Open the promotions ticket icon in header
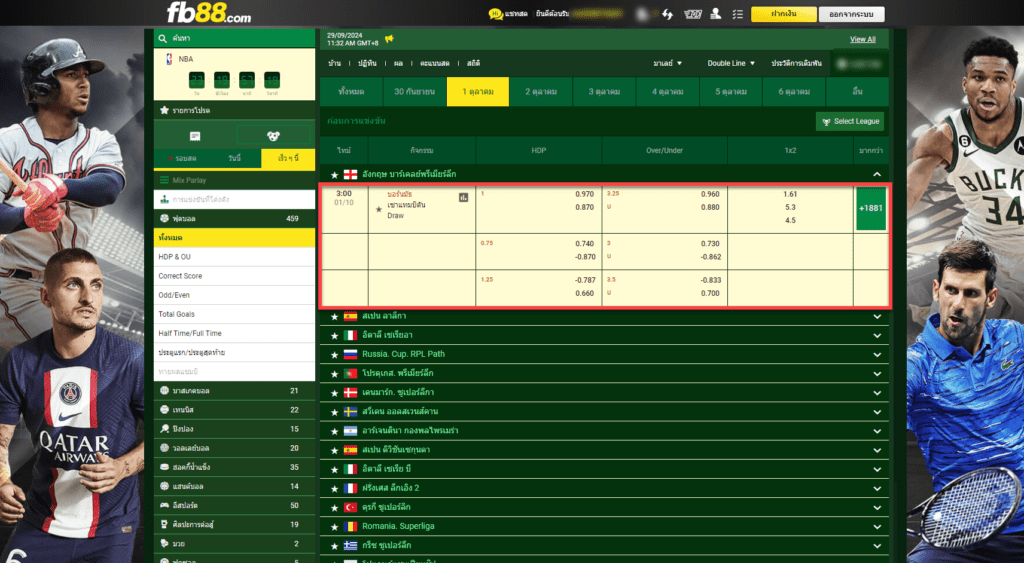 pyautogui.click(x=692, y=14)
